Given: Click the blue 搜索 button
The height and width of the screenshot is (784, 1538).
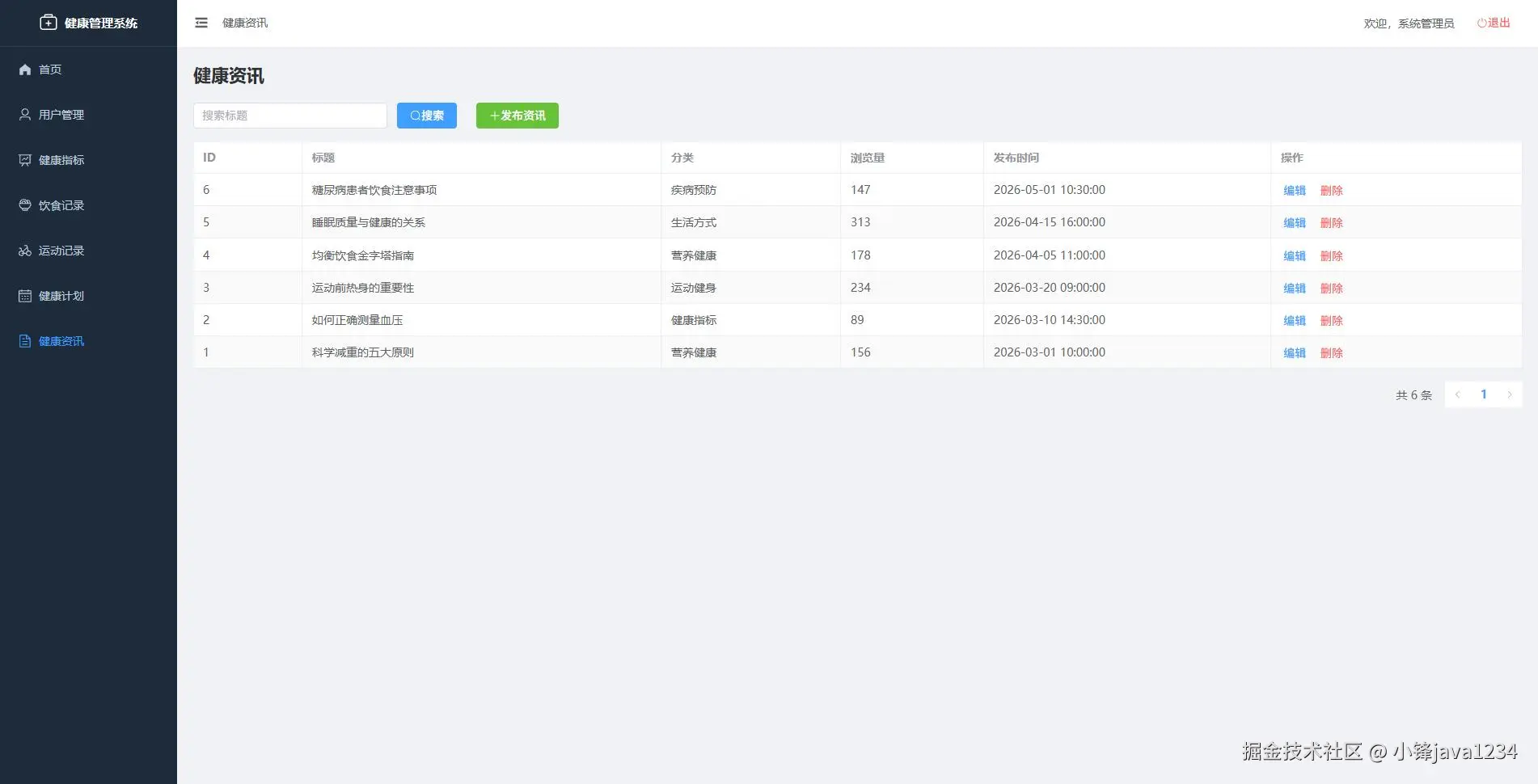Looking at the screenshot, I should (427, 116).
